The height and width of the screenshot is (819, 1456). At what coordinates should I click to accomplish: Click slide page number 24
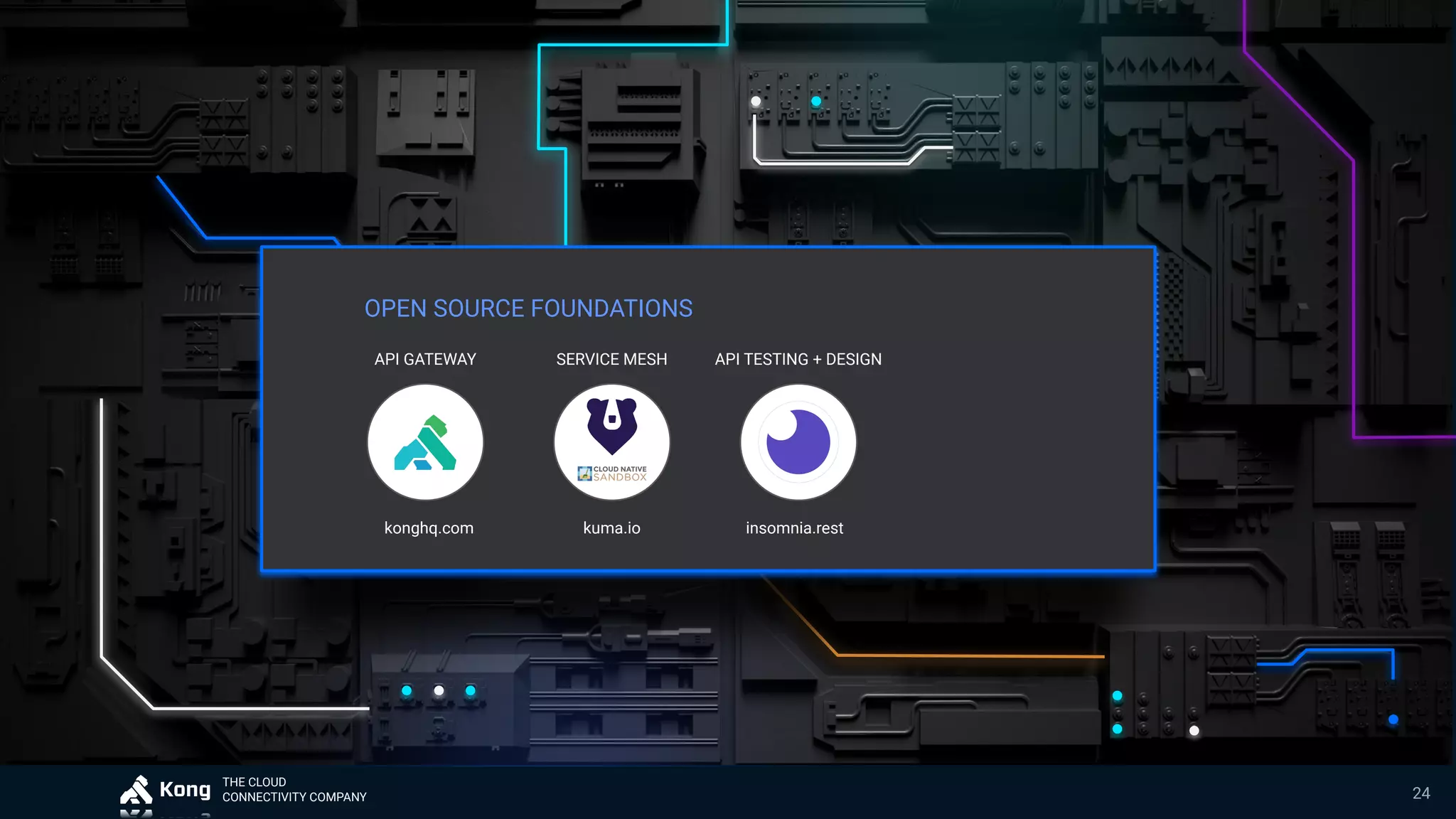coord(1421,793)
